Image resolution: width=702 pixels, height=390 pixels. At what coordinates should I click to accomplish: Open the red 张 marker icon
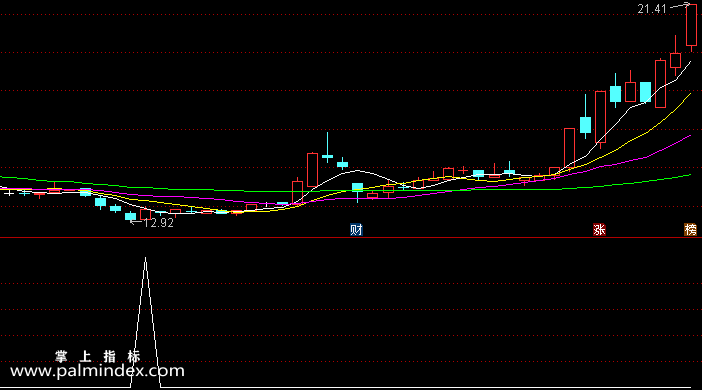pos(599,230)
